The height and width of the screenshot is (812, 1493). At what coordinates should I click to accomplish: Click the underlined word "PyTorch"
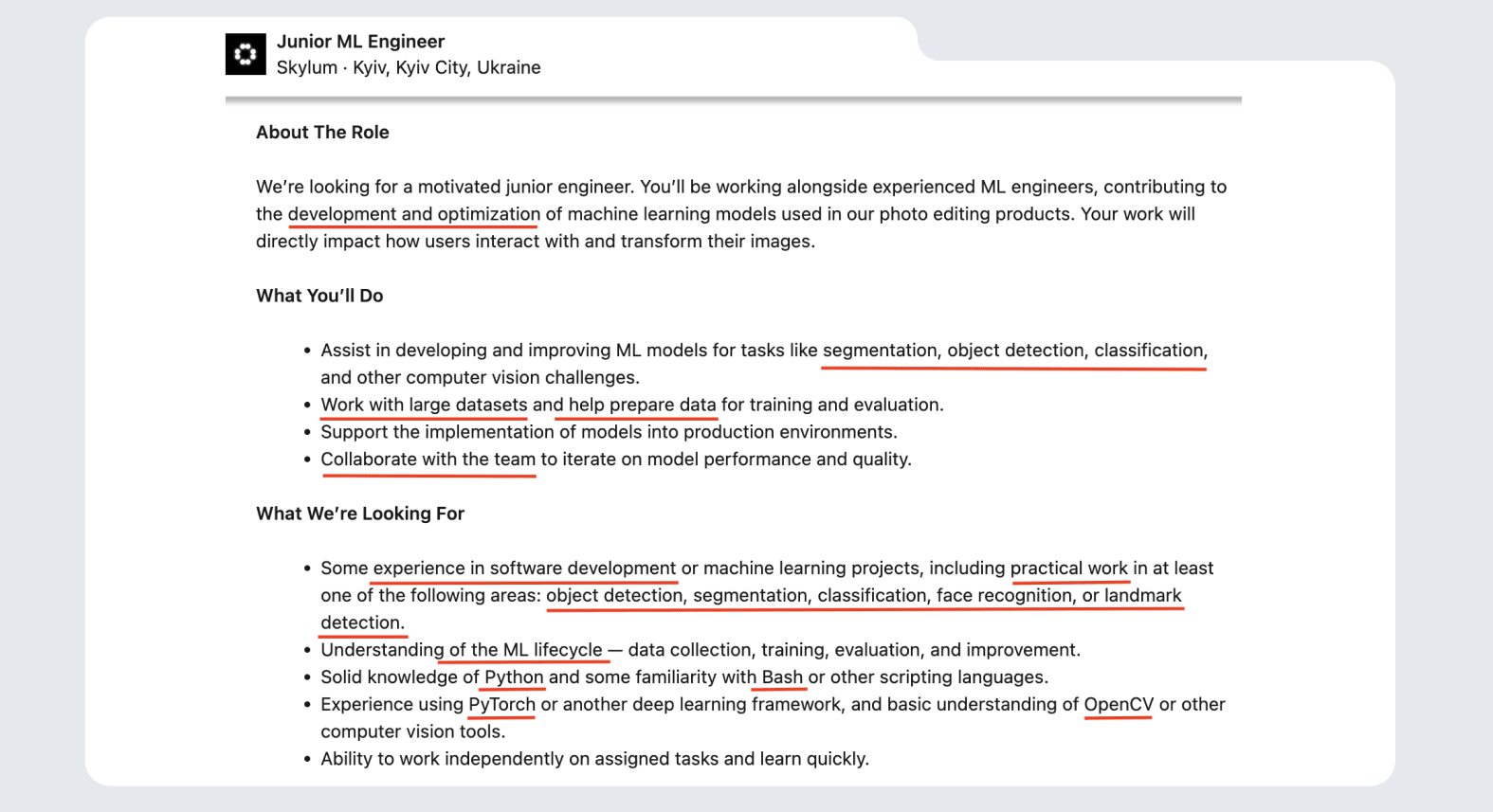point(501,705)
